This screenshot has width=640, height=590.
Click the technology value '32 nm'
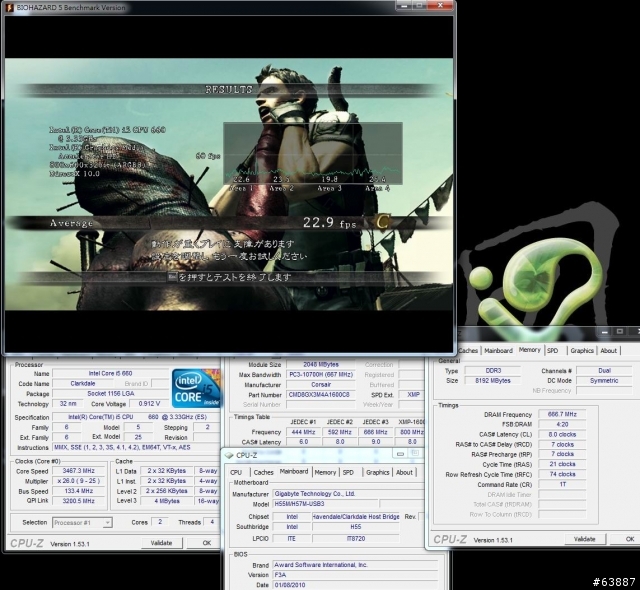68,404
